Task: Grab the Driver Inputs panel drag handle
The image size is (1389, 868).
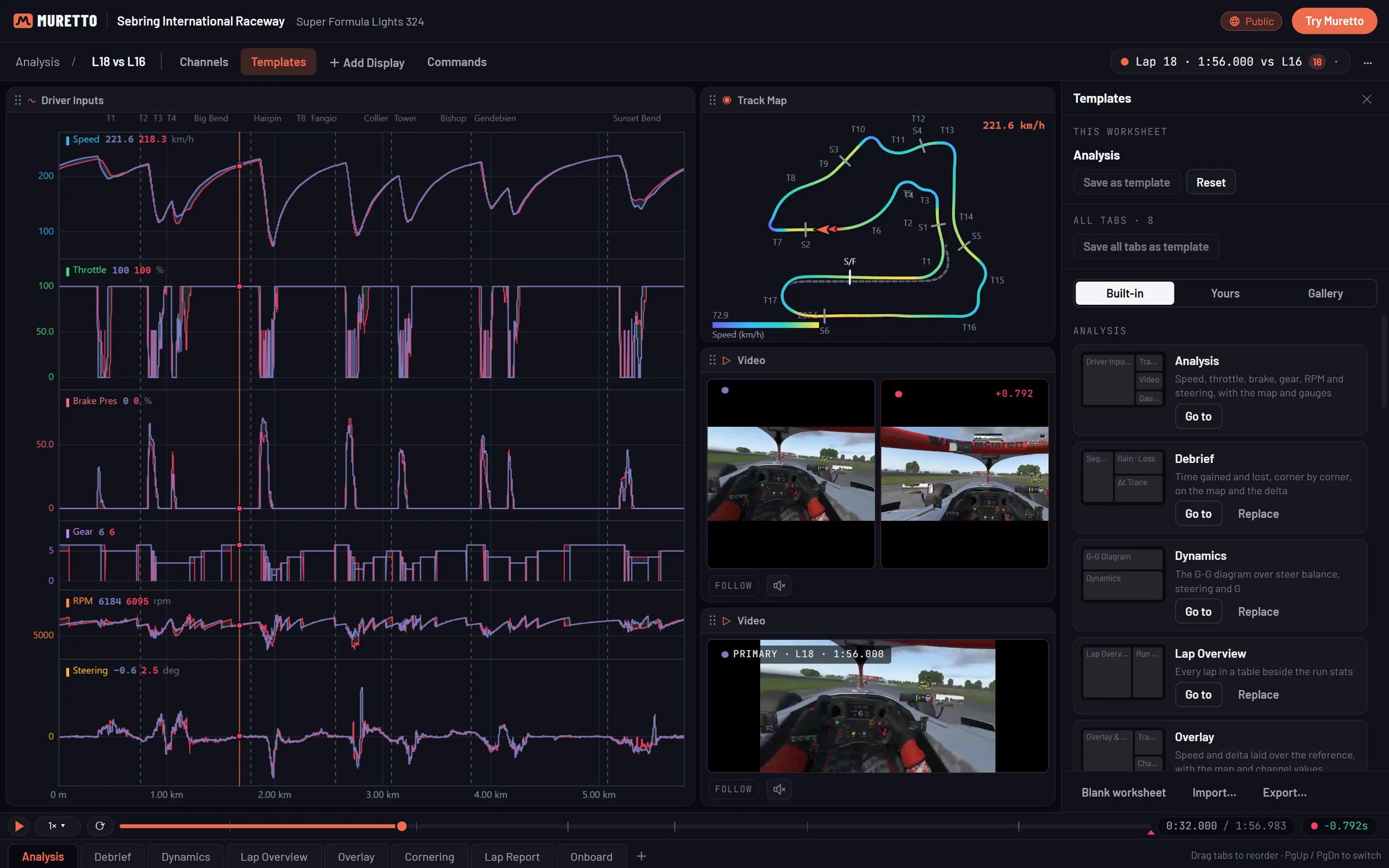Action: click(x=18, y=100)
